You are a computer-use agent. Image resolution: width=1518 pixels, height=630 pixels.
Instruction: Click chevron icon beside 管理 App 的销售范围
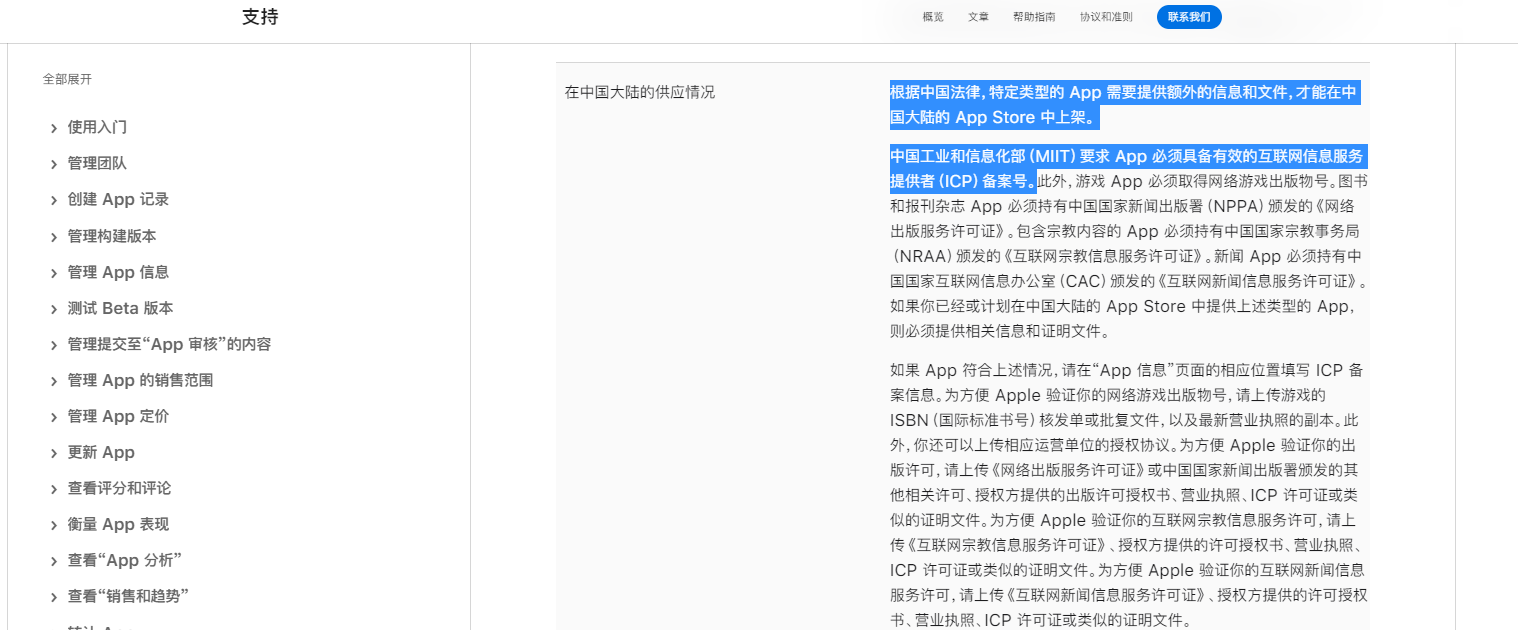54,381
